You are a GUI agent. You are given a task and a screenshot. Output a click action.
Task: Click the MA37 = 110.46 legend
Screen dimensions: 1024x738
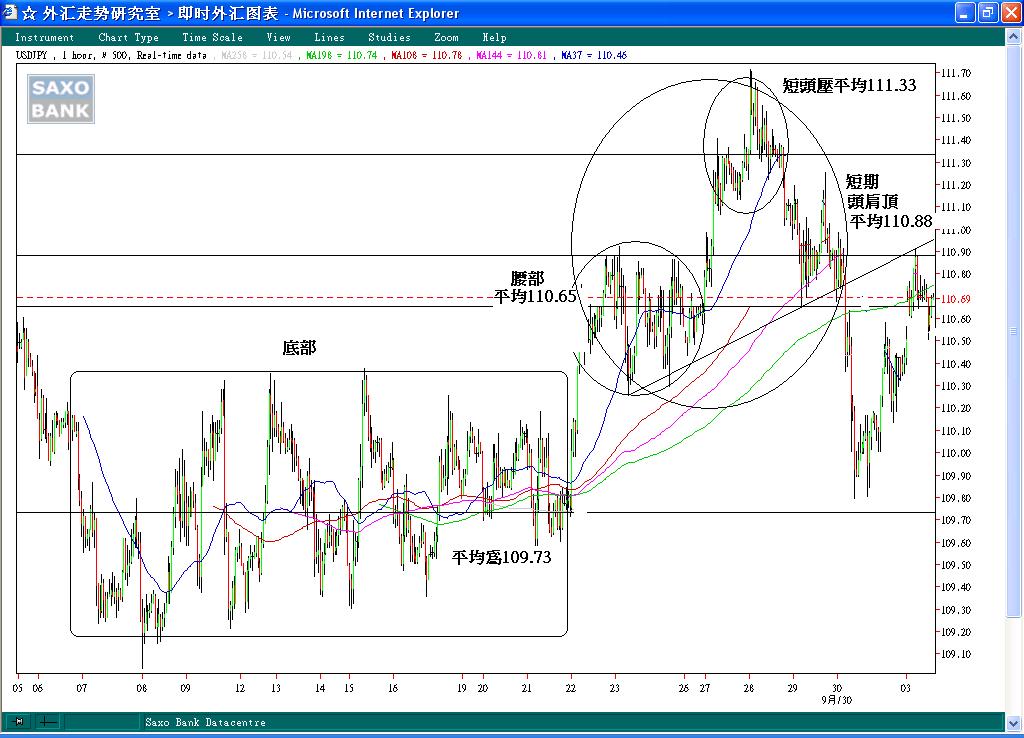pos(594,56)
